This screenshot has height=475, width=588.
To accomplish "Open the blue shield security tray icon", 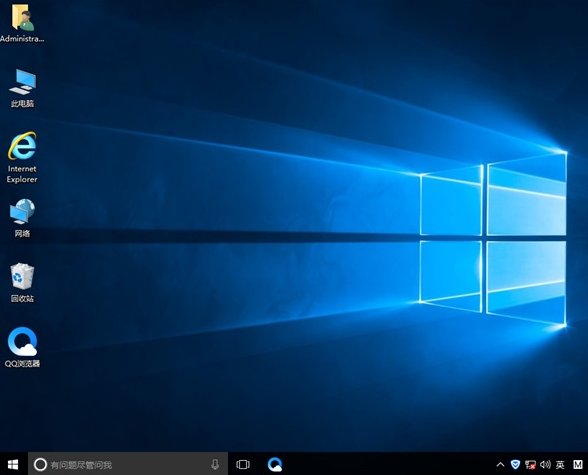I will [515, 465].
